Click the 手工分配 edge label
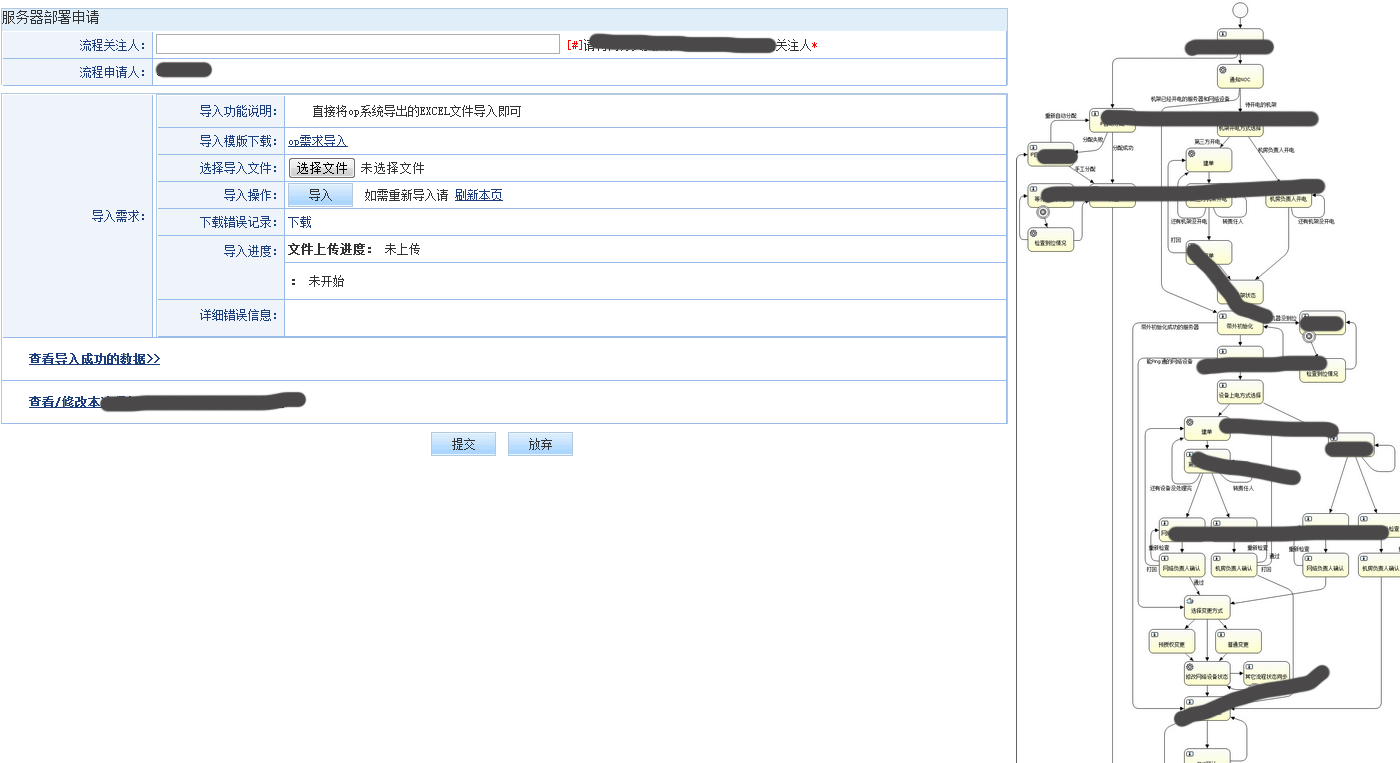This screenshot has height=763, width=1400. coord(1084,169)
